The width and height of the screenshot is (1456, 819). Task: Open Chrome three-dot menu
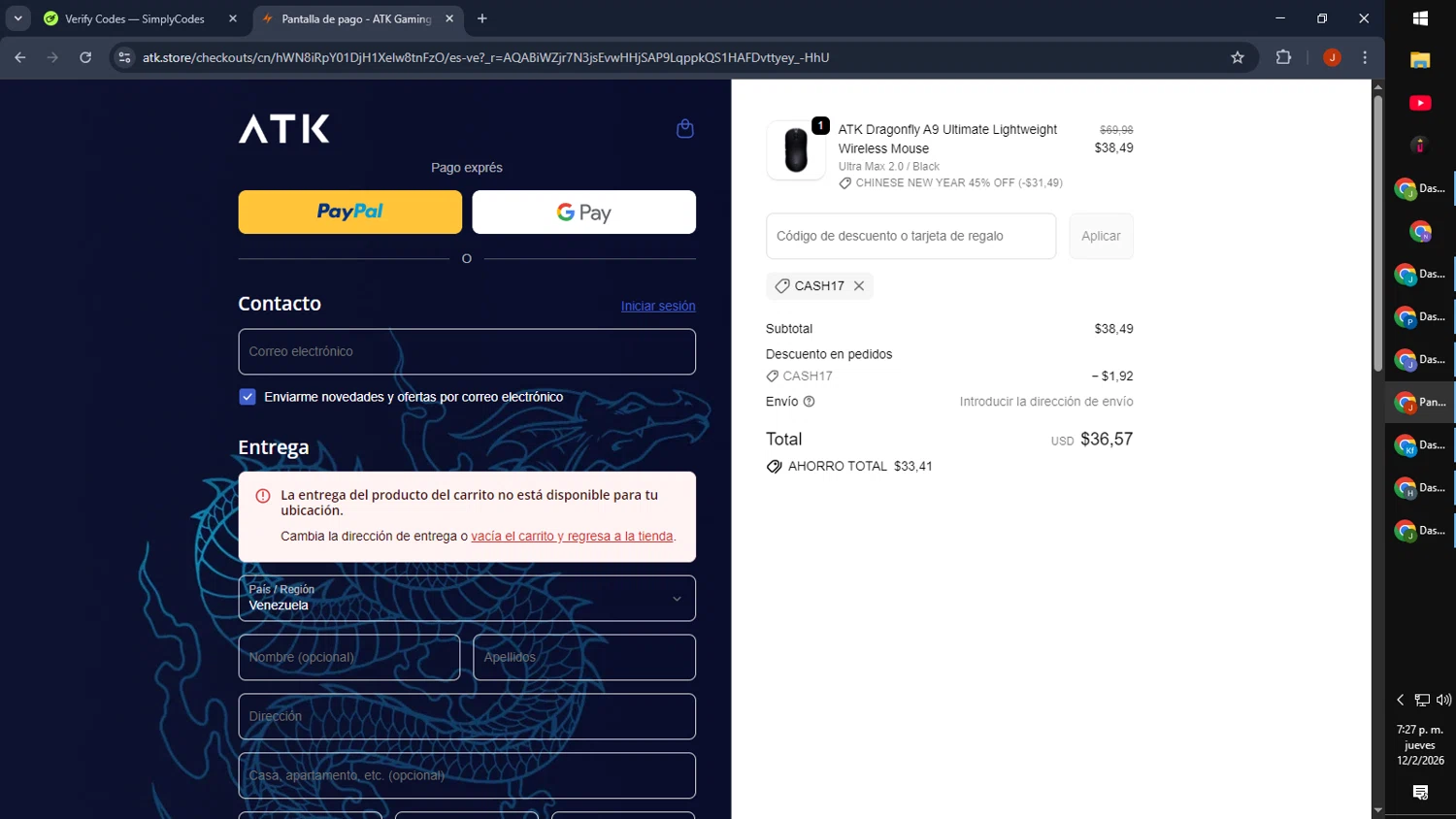click(x=1365, y=57)
